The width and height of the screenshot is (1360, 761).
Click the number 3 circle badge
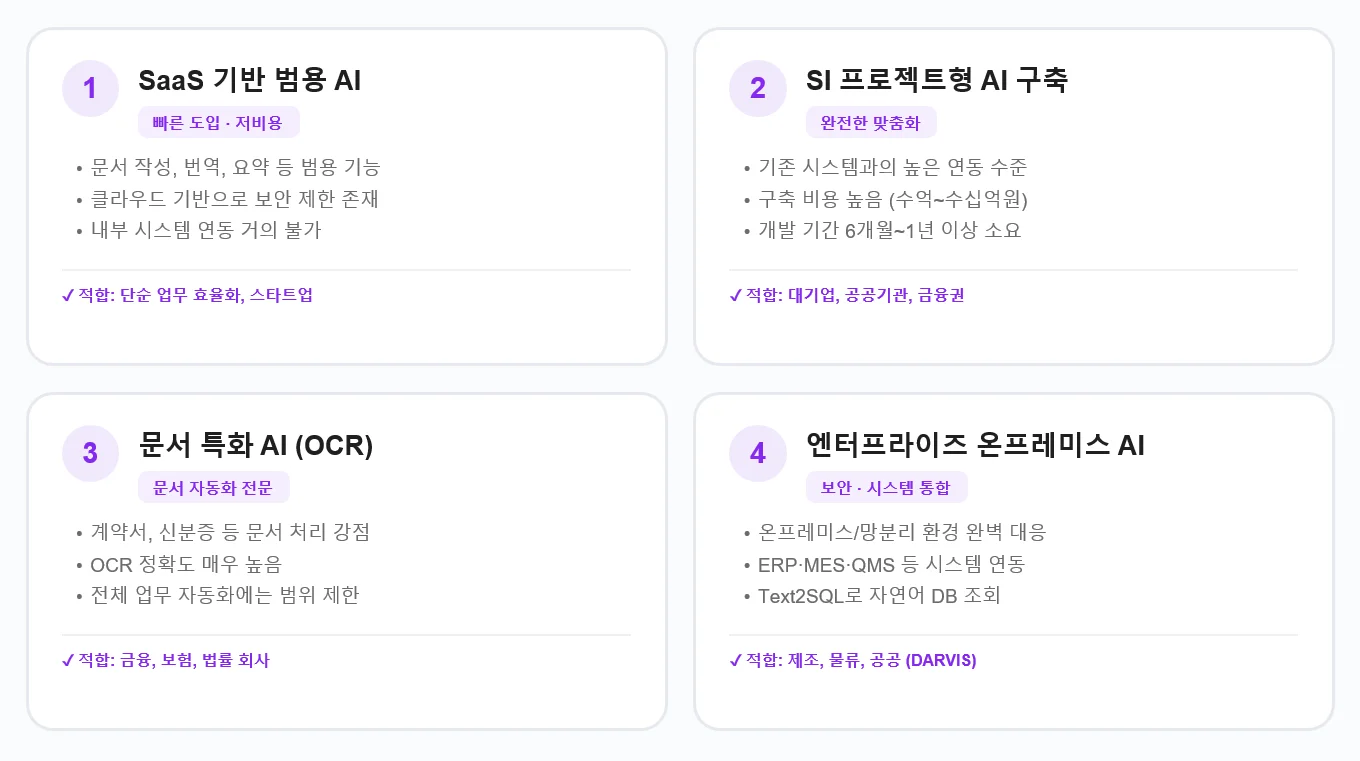click(x=90, y=453)
